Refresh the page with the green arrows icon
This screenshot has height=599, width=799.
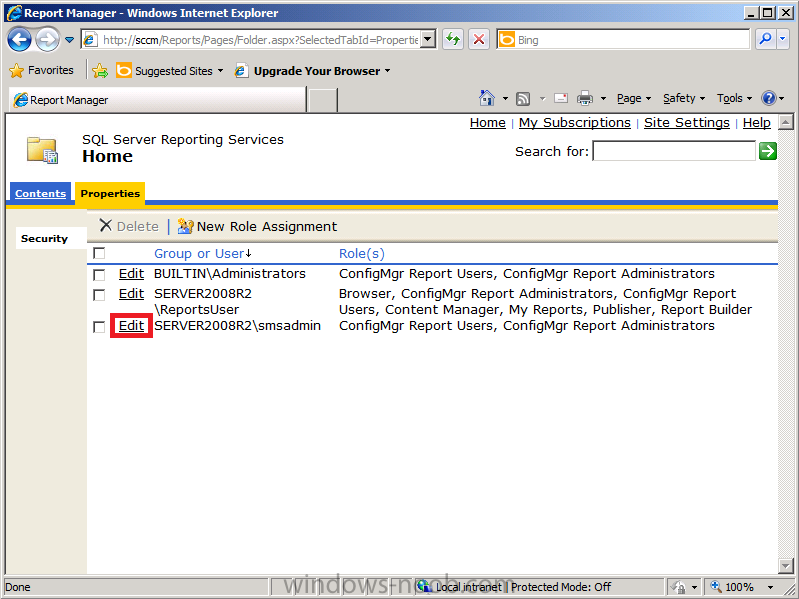point(452,39)
